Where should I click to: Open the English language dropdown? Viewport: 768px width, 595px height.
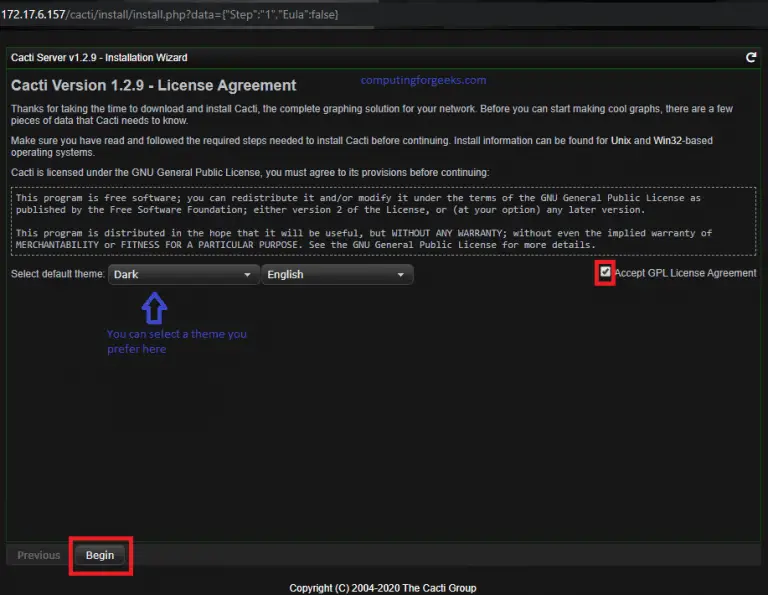pyautogui.click(x=336, y=274)
